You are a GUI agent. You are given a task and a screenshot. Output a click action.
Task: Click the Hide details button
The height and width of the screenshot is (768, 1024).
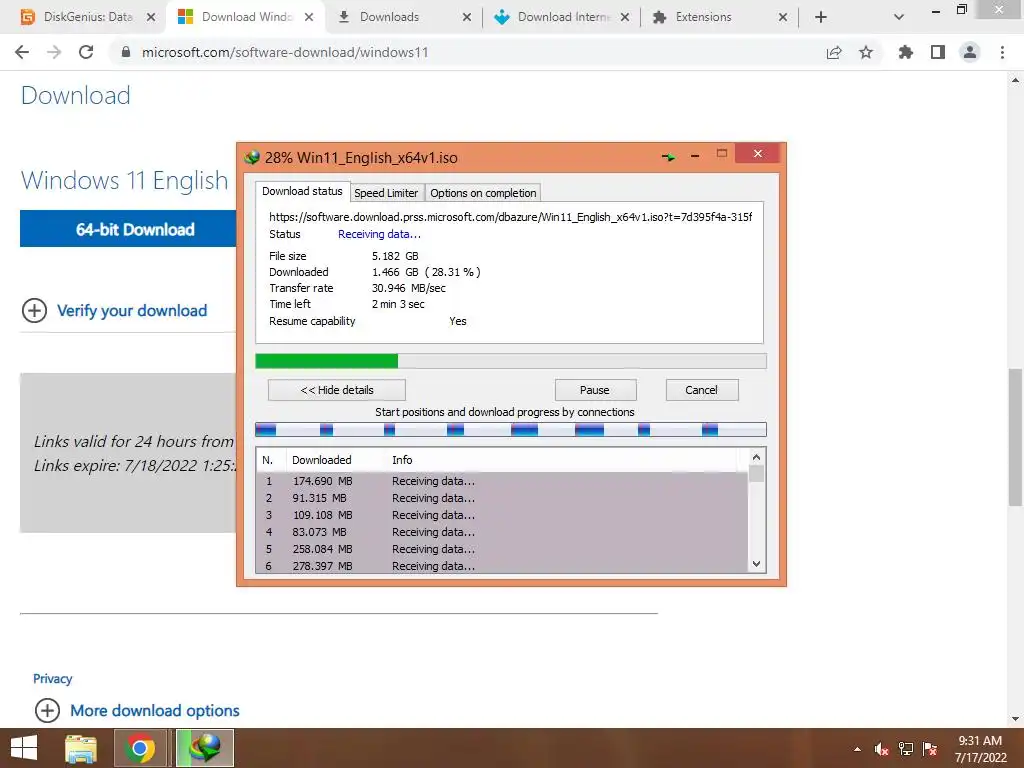(336, 390)
